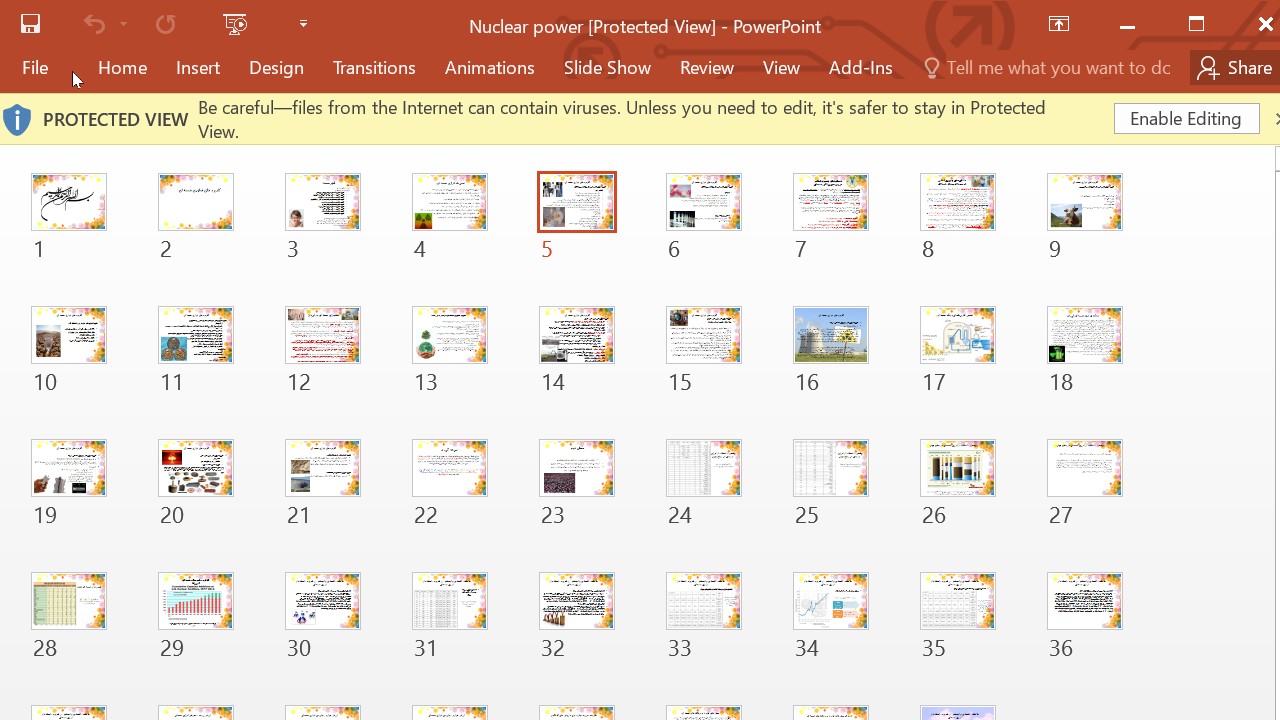
Task: Click the Share person icon
Action: tap(1208, 68)
